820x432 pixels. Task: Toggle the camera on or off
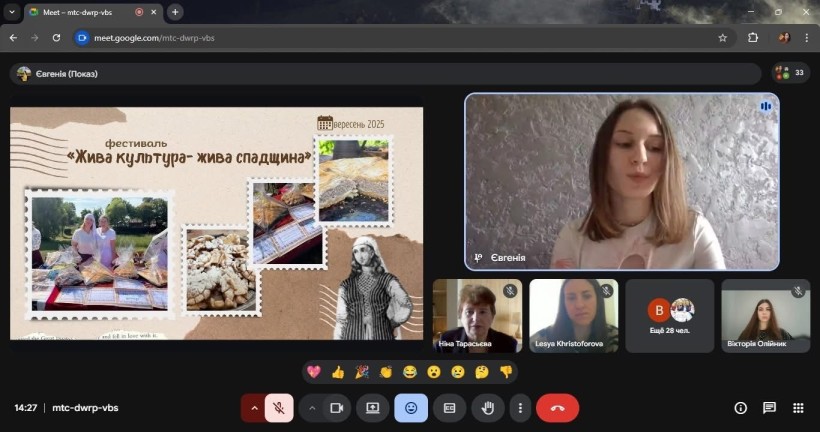[337, 408]
